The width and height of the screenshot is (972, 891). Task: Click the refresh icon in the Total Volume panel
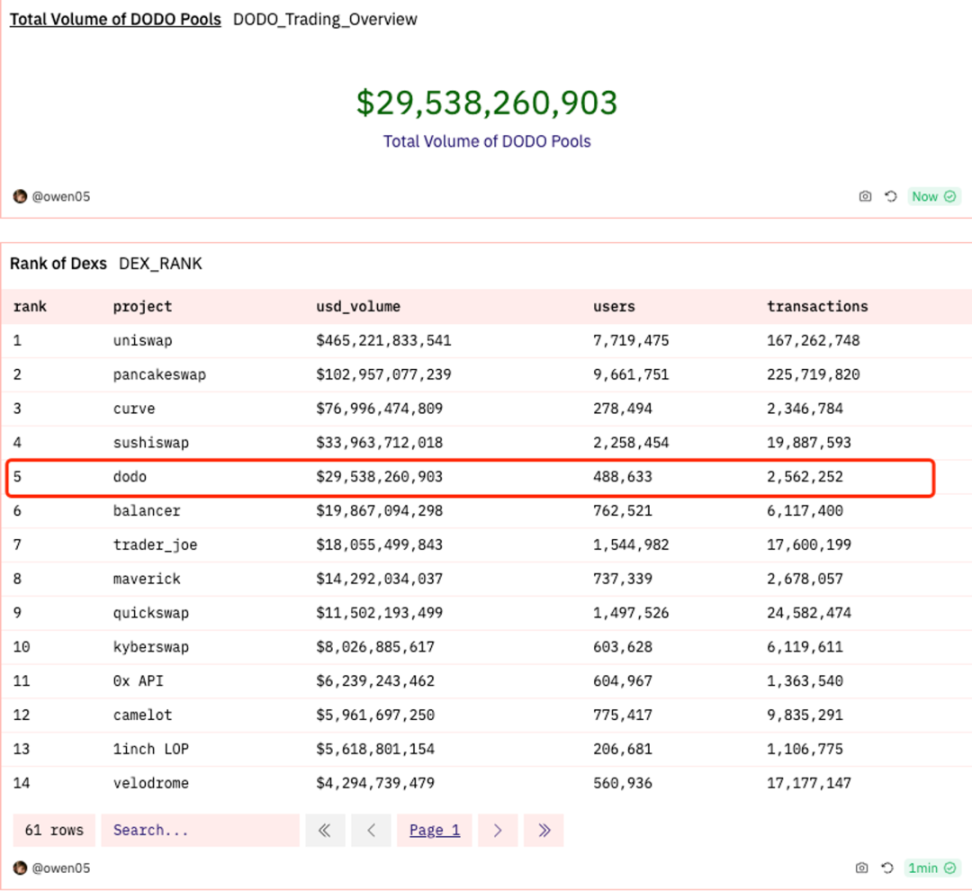(890, 197)
